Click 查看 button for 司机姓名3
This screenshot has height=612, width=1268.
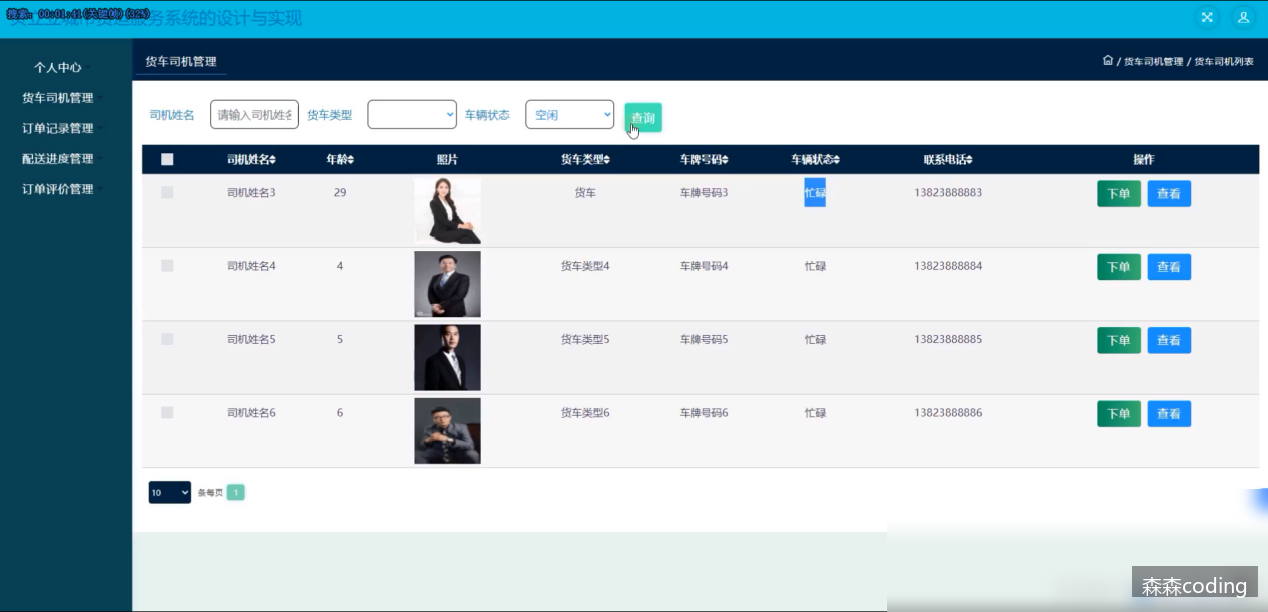1169,194
